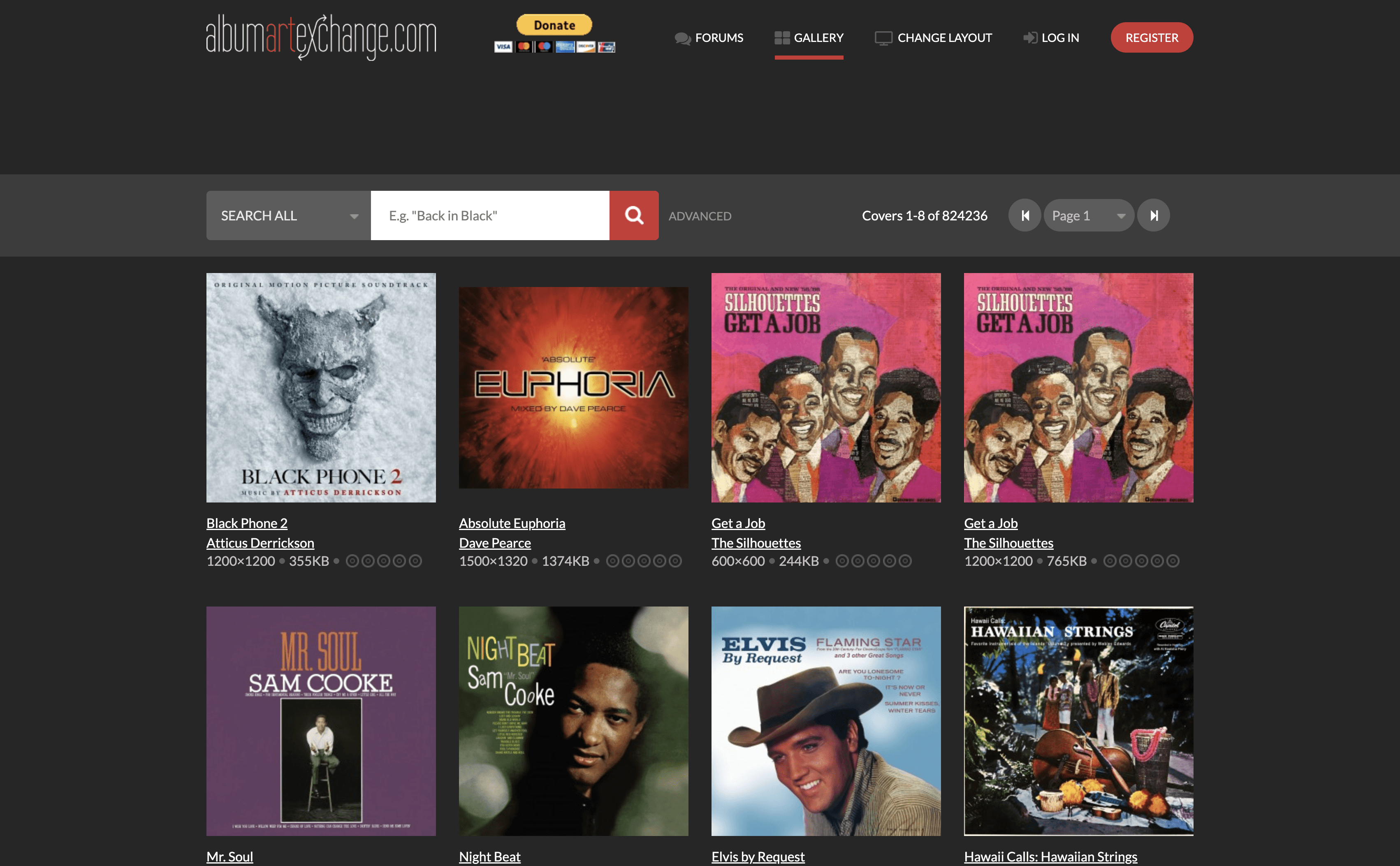Go to the first page of covers

[1025, 215]
